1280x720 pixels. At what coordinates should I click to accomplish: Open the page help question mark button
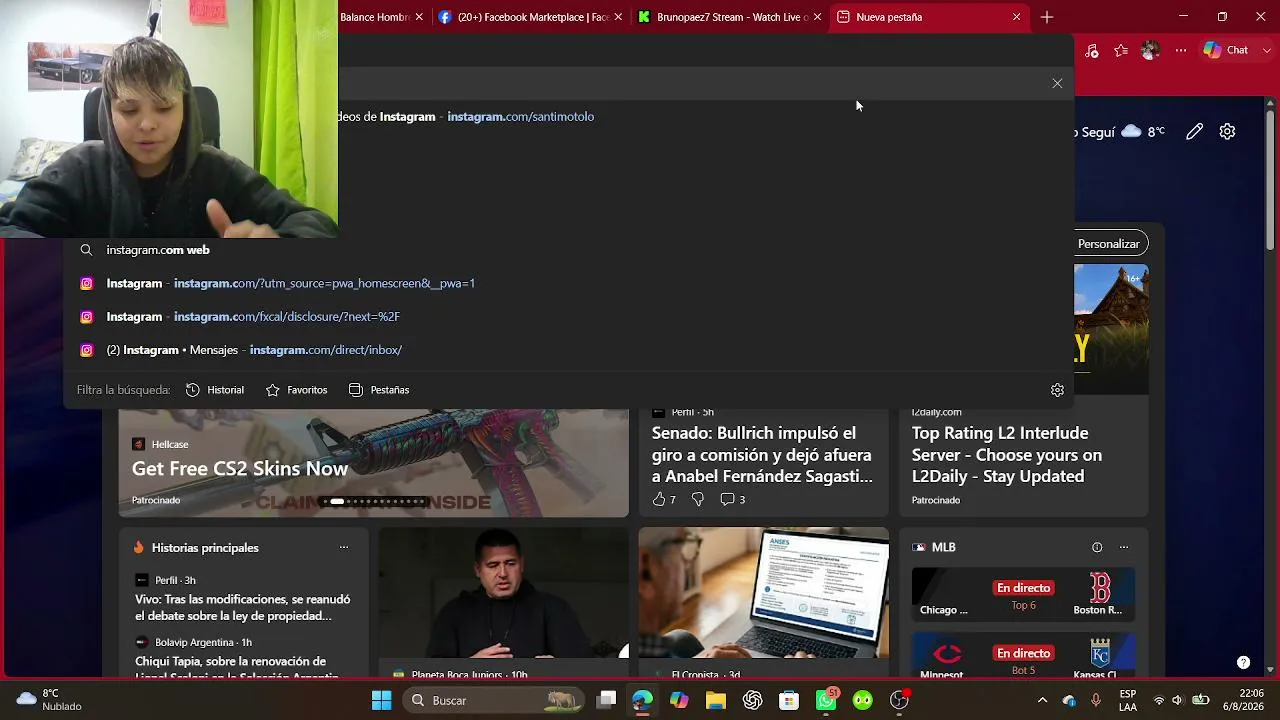point(1243,662)
